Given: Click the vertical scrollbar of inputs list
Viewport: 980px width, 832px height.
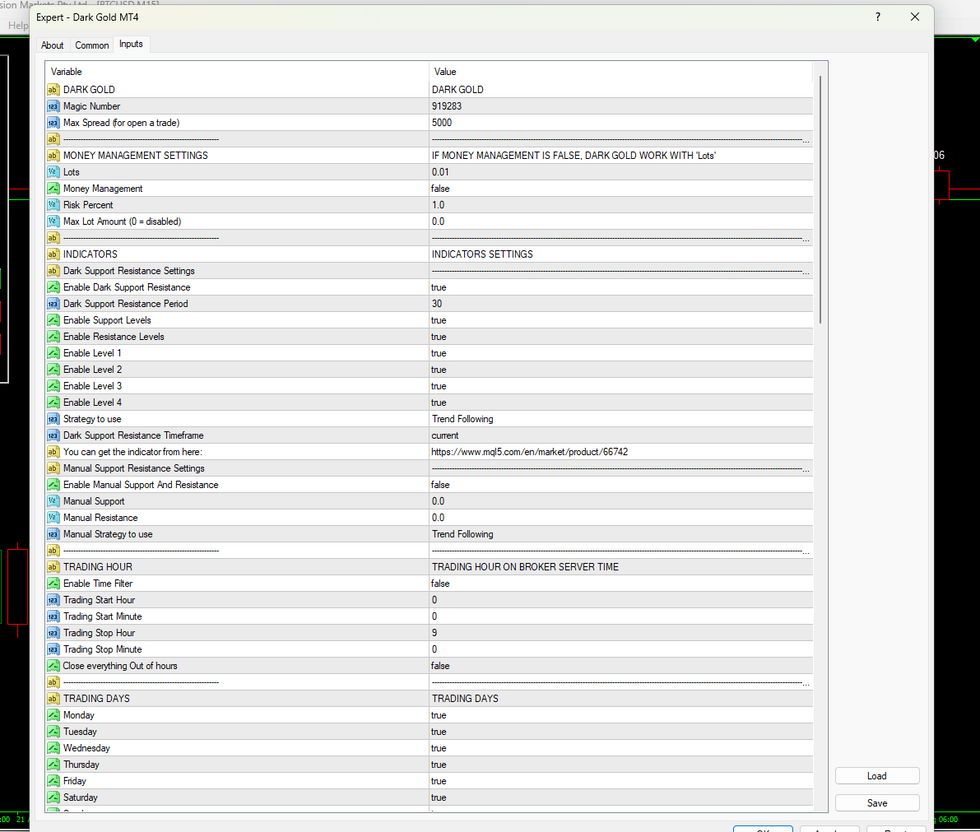Looking at the screenshot, I should [820, 199].
